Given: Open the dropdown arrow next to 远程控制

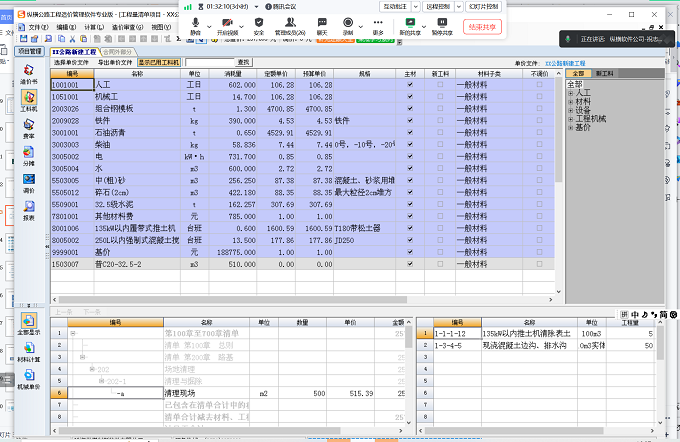Looking at the screenshot, I should tap(459, 7).
